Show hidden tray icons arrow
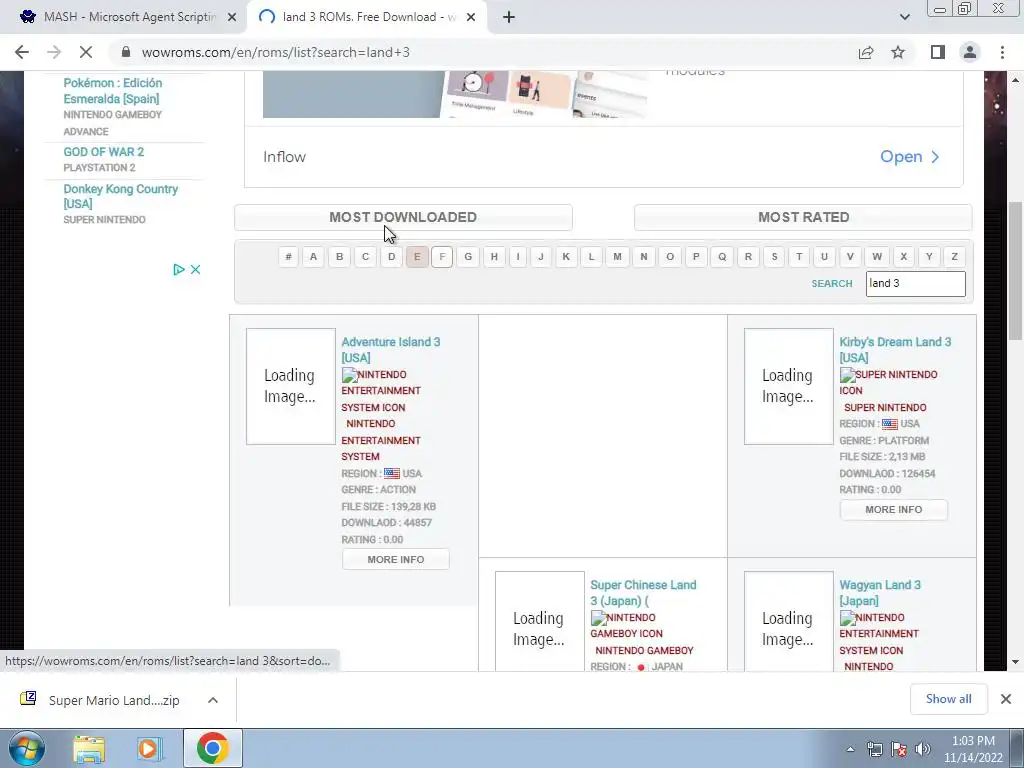Viewport: 1024px width, 768px height. (x=850, y=749)
